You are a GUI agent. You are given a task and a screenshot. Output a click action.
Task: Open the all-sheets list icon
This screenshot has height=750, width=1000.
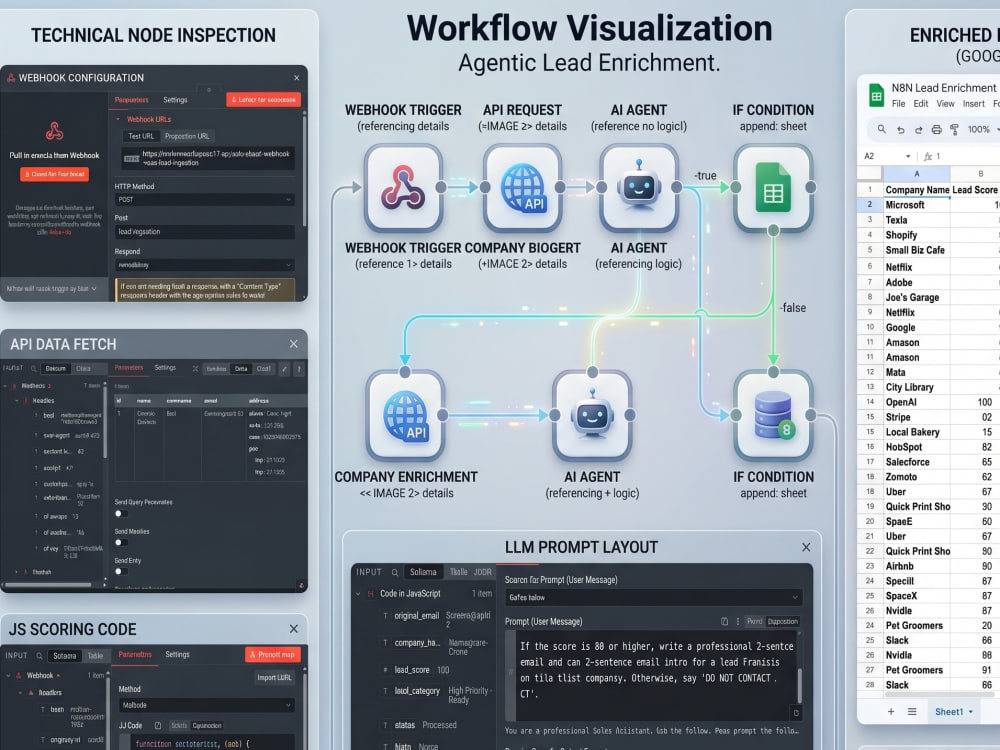click(x=912, y=711)
